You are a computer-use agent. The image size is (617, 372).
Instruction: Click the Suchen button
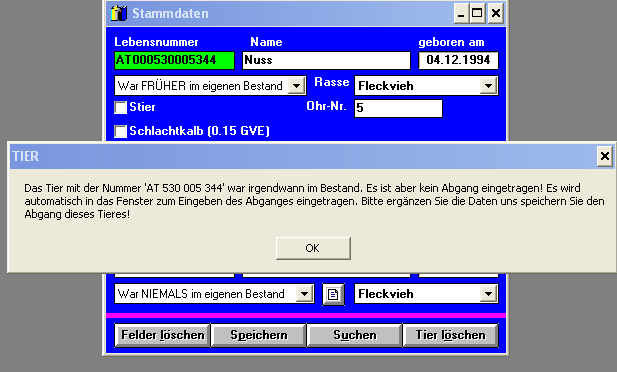tap(355, 335)
